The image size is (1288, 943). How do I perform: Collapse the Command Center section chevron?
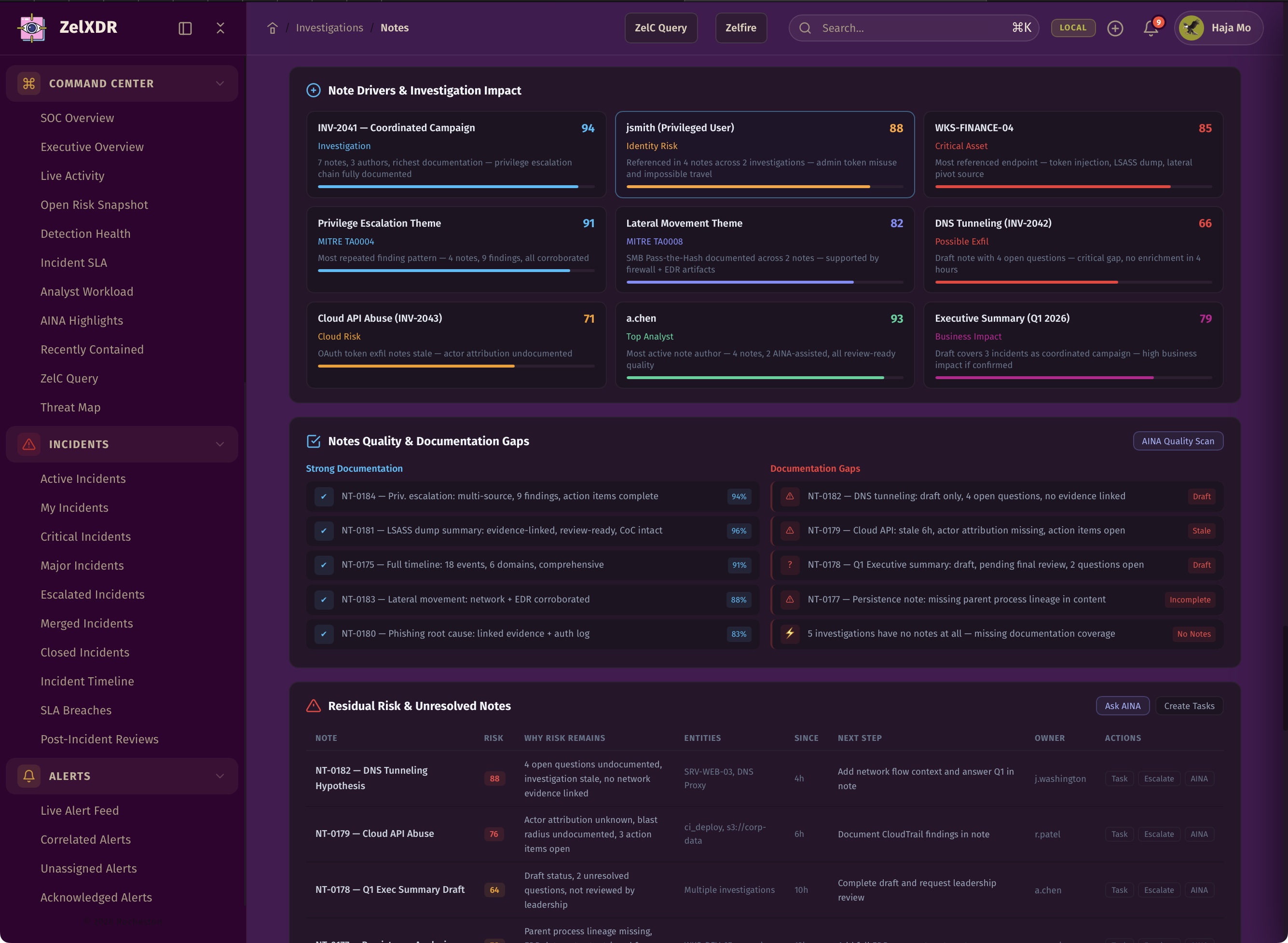click(x=220, y=83)
